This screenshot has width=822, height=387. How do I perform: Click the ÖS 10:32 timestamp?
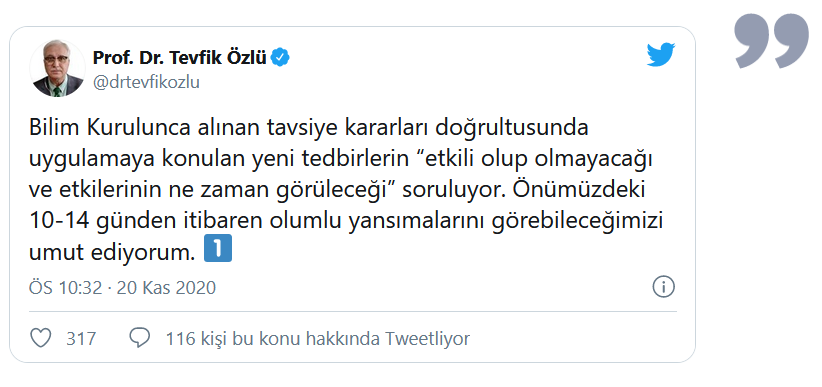click(x=66, y=288)
